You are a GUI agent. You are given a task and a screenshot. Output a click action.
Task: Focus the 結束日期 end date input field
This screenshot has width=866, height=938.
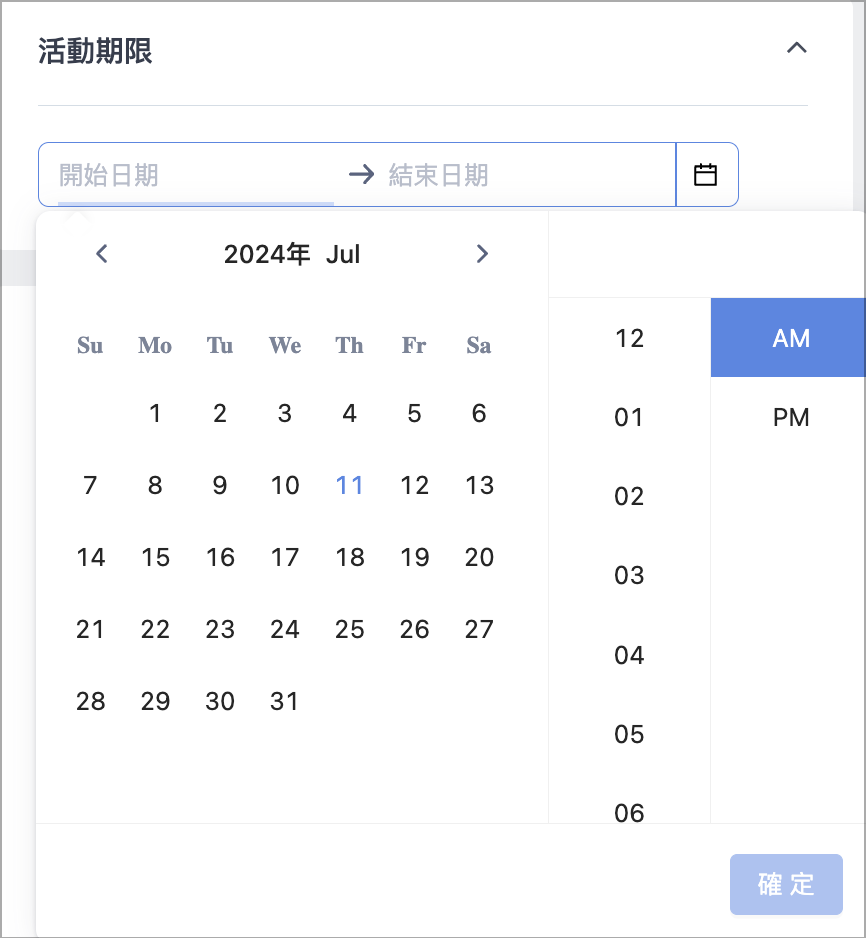[527, 175]
